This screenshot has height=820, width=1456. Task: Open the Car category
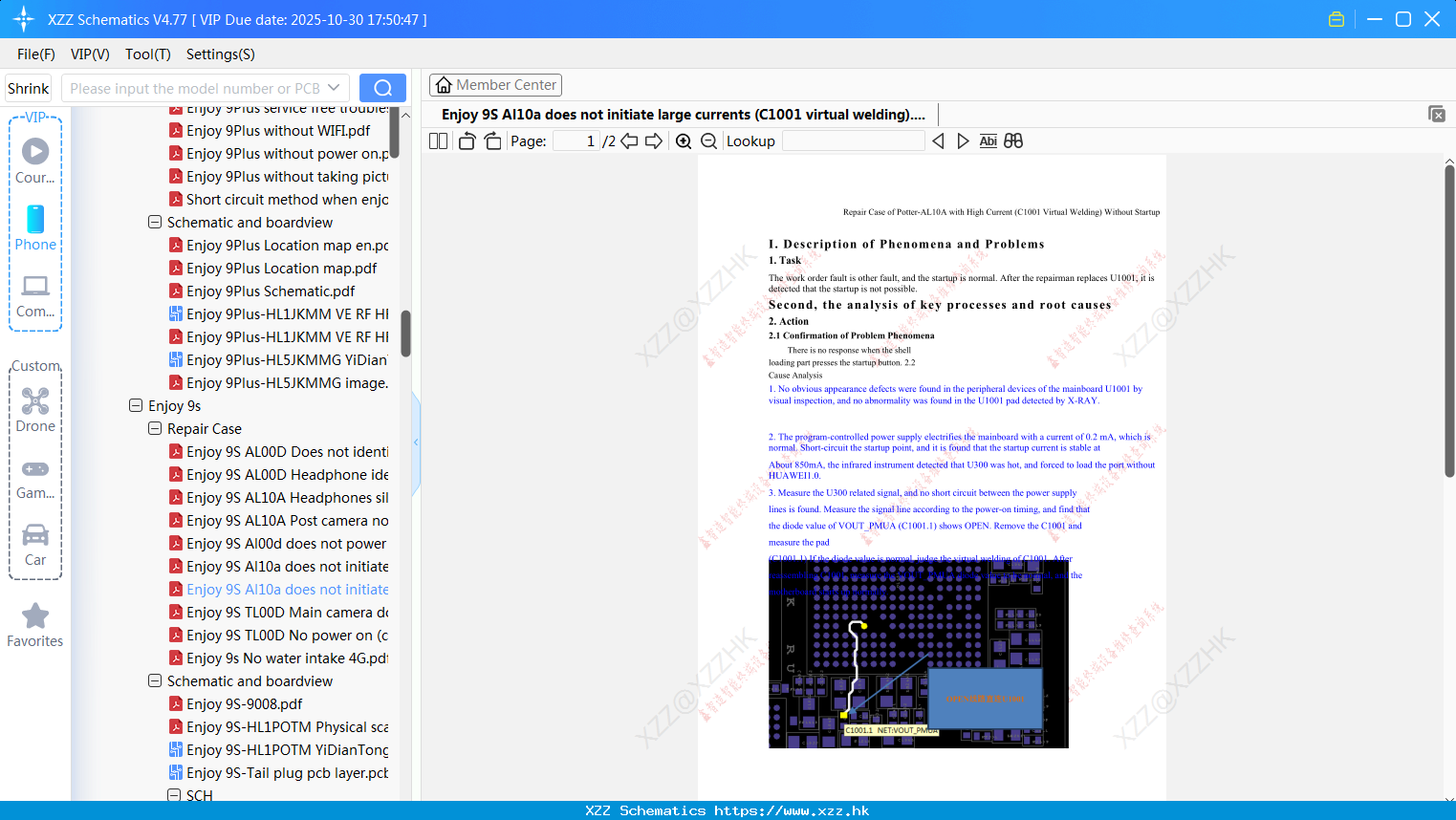pos(35,545)
